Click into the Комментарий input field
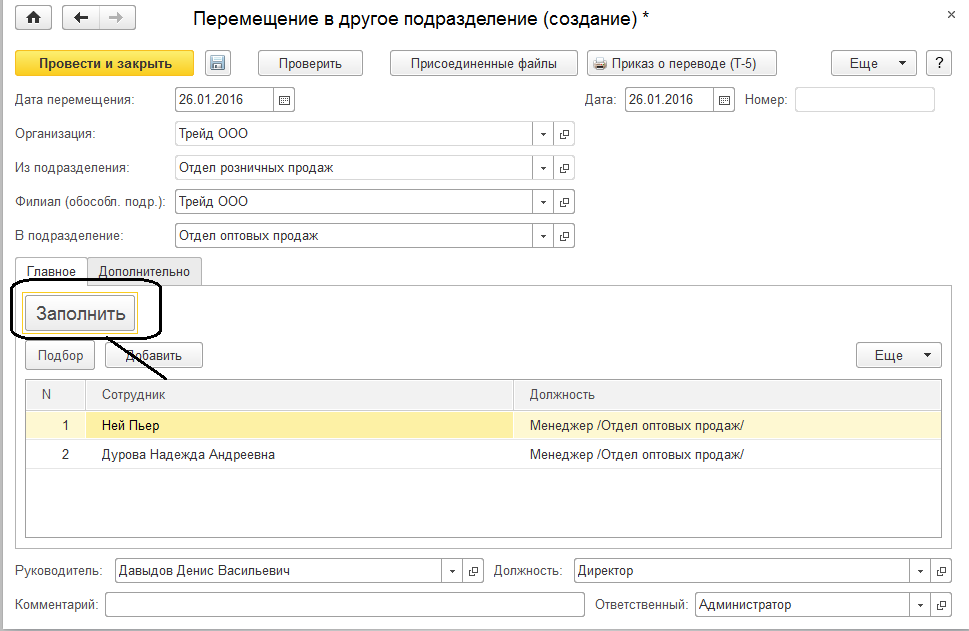 (344, 605)
